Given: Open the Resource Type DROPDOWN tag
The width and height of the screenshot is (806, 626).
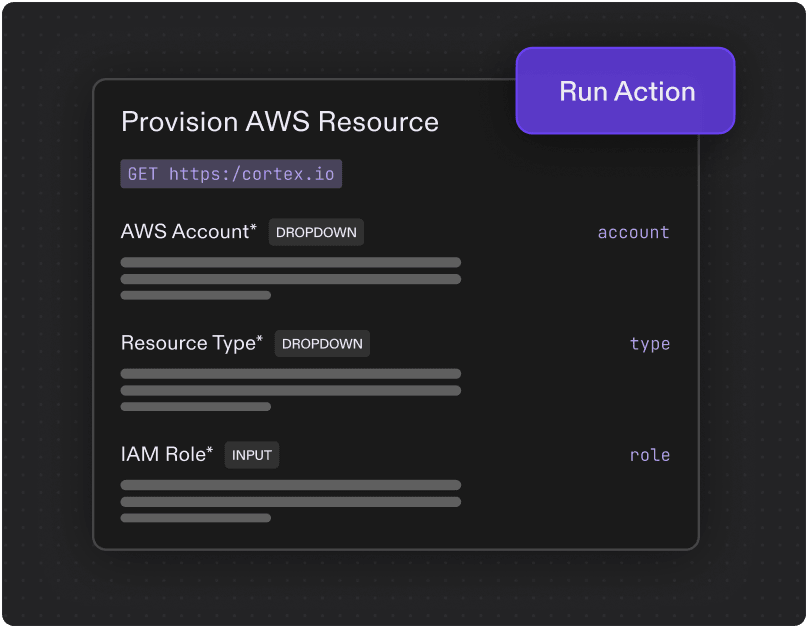Looking at the screenshot, I should click(322, 344).
